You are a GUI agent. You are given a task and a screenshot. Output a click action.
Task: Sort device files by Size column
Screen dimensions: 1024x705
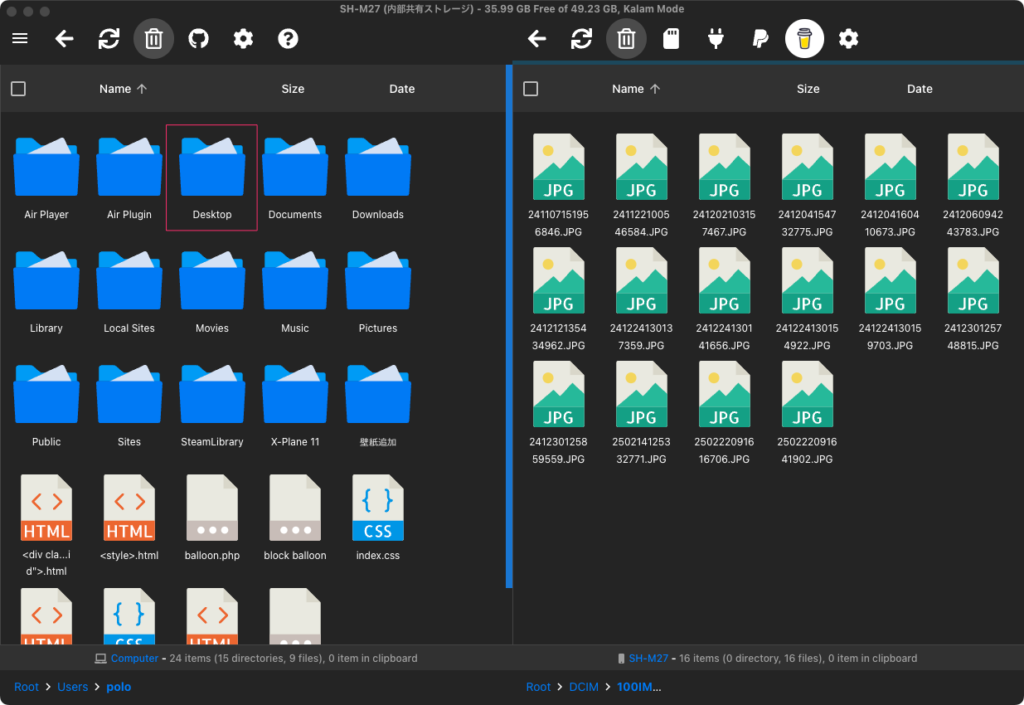click(808, 89)
